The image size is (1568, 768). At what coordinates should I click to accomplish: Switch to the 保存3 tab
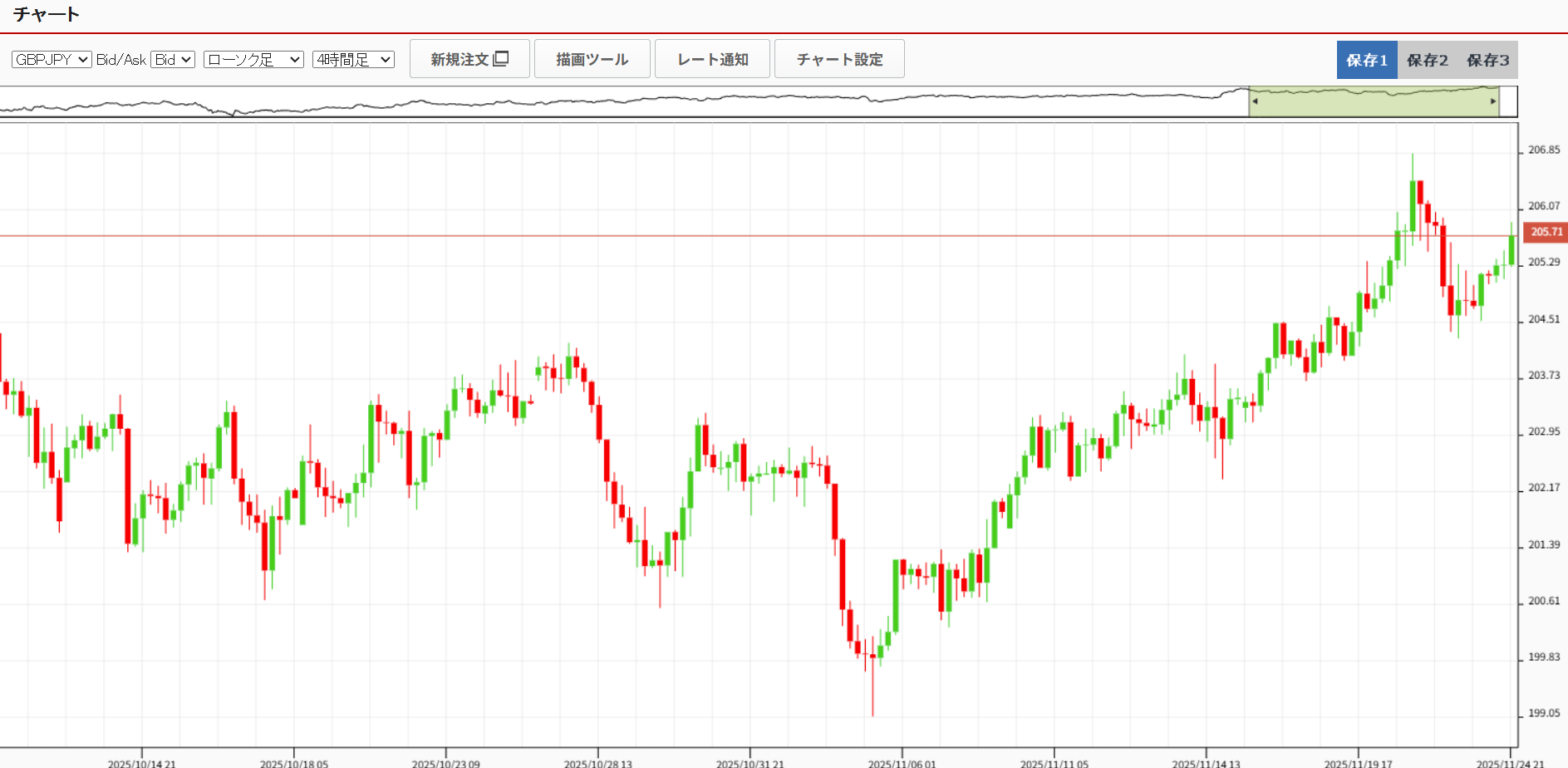click(x=1487, y=60)
